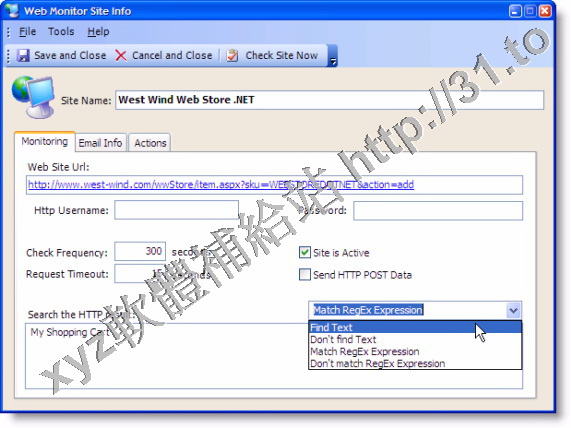
Task: Close the Web Monitor Site Info window
Action: (545, 11)
